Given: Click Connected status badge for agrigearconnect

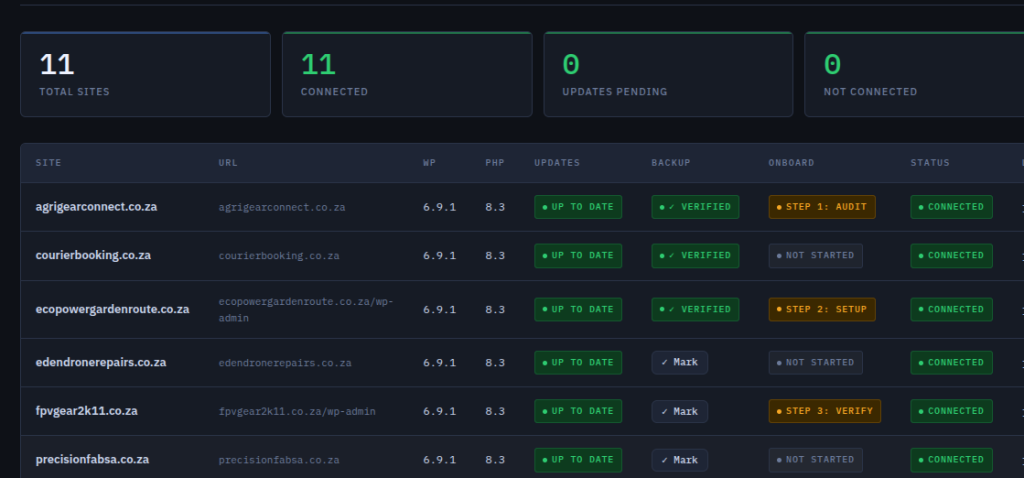Looking at the screenshot, I should [x=952, y=207].
